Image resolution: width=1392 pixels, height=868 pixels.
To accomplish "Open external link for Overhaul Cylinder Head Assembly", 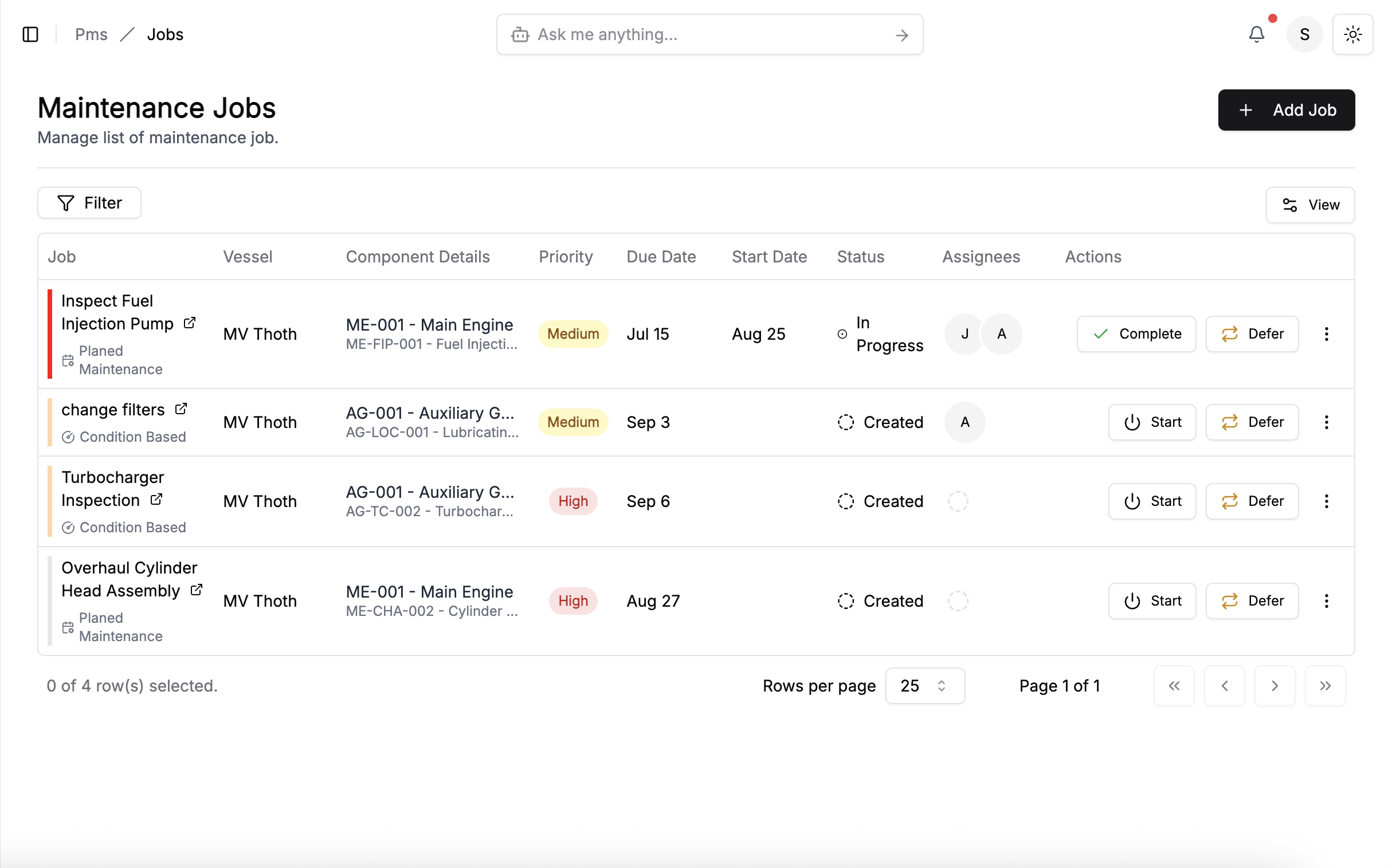I will (x=197, y=590).
